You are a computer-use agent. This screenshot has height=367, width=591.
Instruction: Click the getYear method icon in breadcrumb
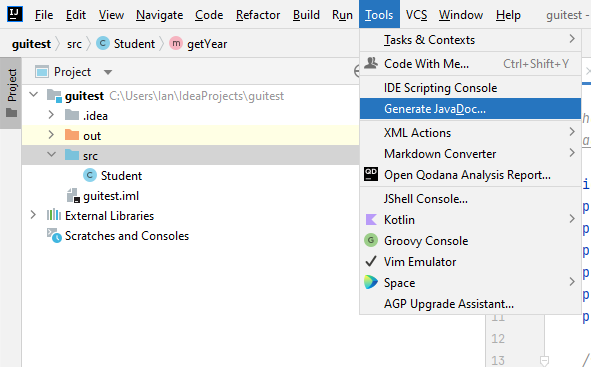tap(176, 43)
